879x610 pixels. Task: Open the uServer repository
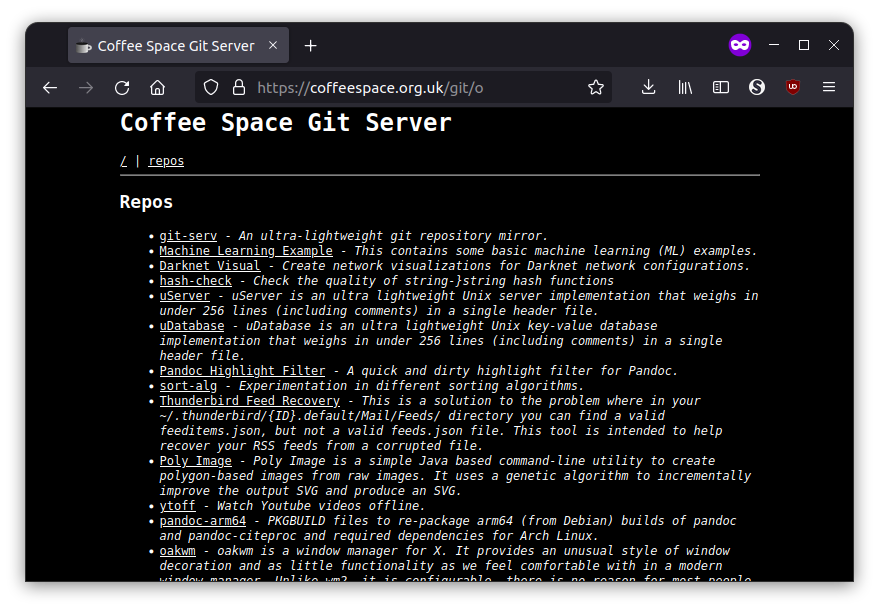tap(184, 296)
